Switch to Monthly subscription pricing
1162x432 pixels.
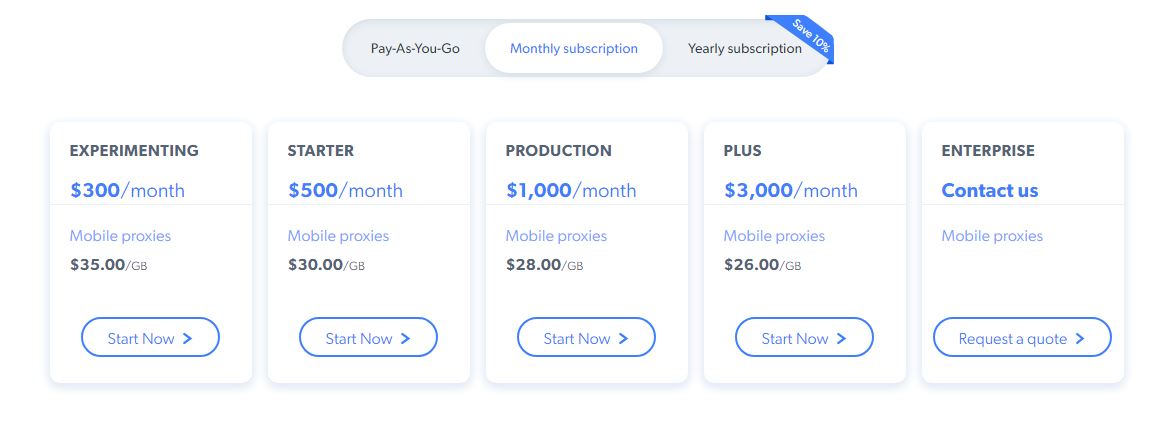(x=573, y=48)
